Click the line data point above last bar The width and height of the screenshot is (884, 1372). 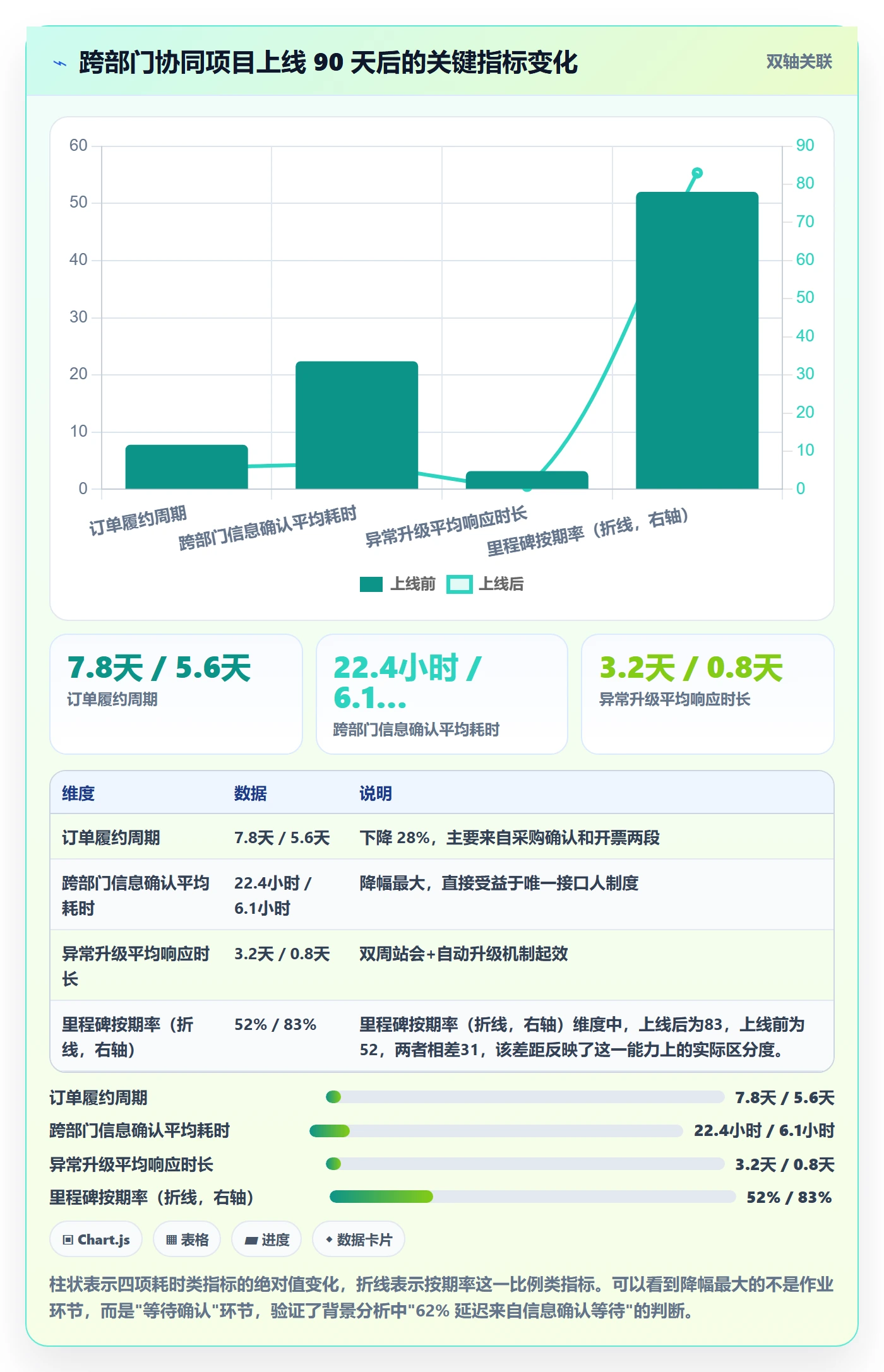click(x=697, y=173)
